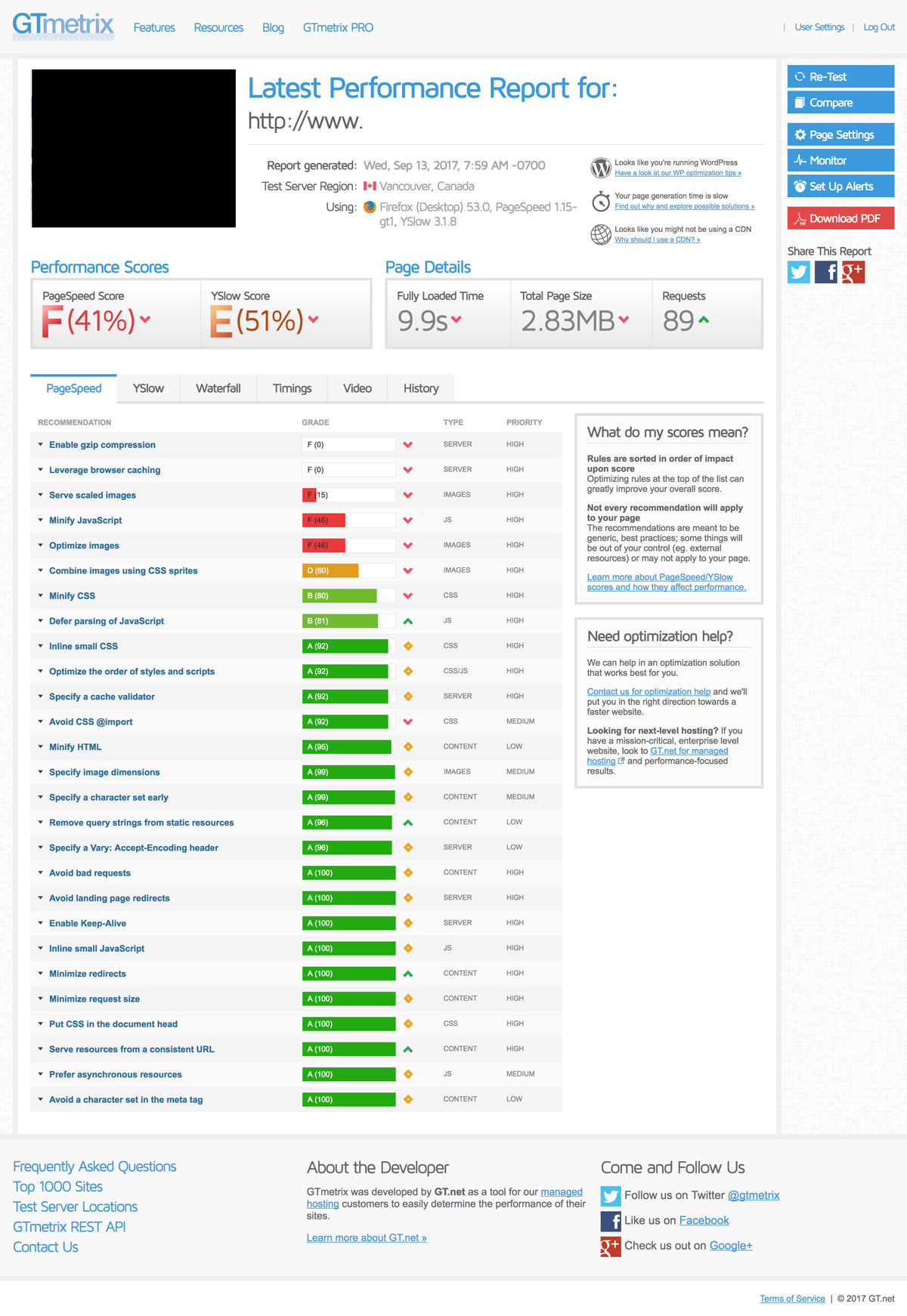Click the Firefox browser icon
The image size is (907, 1316).
(370, 207)
